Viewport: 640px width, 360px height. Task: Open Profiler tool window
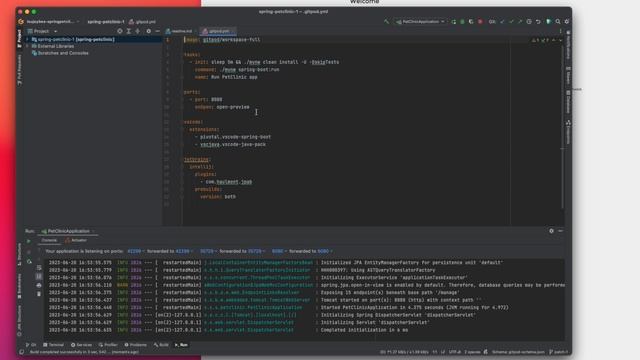coord(108,345)
